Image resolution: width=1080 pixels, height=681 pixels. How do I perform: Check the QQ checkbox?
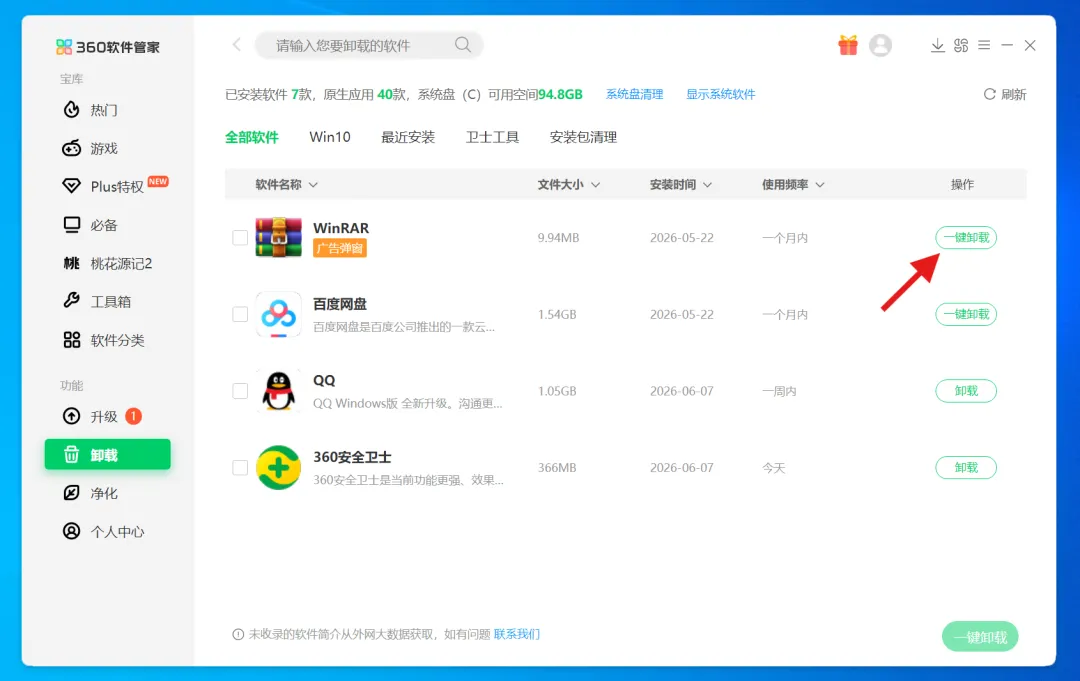pos(240,390)
